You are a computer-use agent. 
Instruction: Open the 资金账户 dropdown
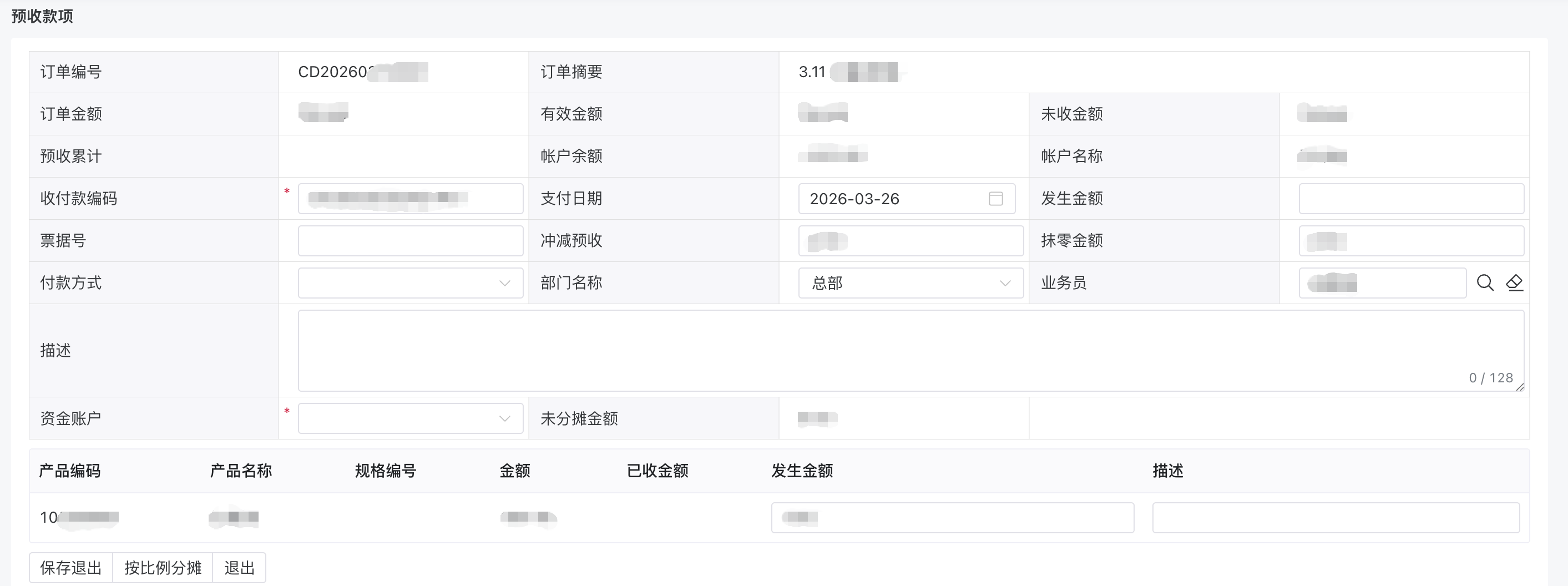pos(409,418)
